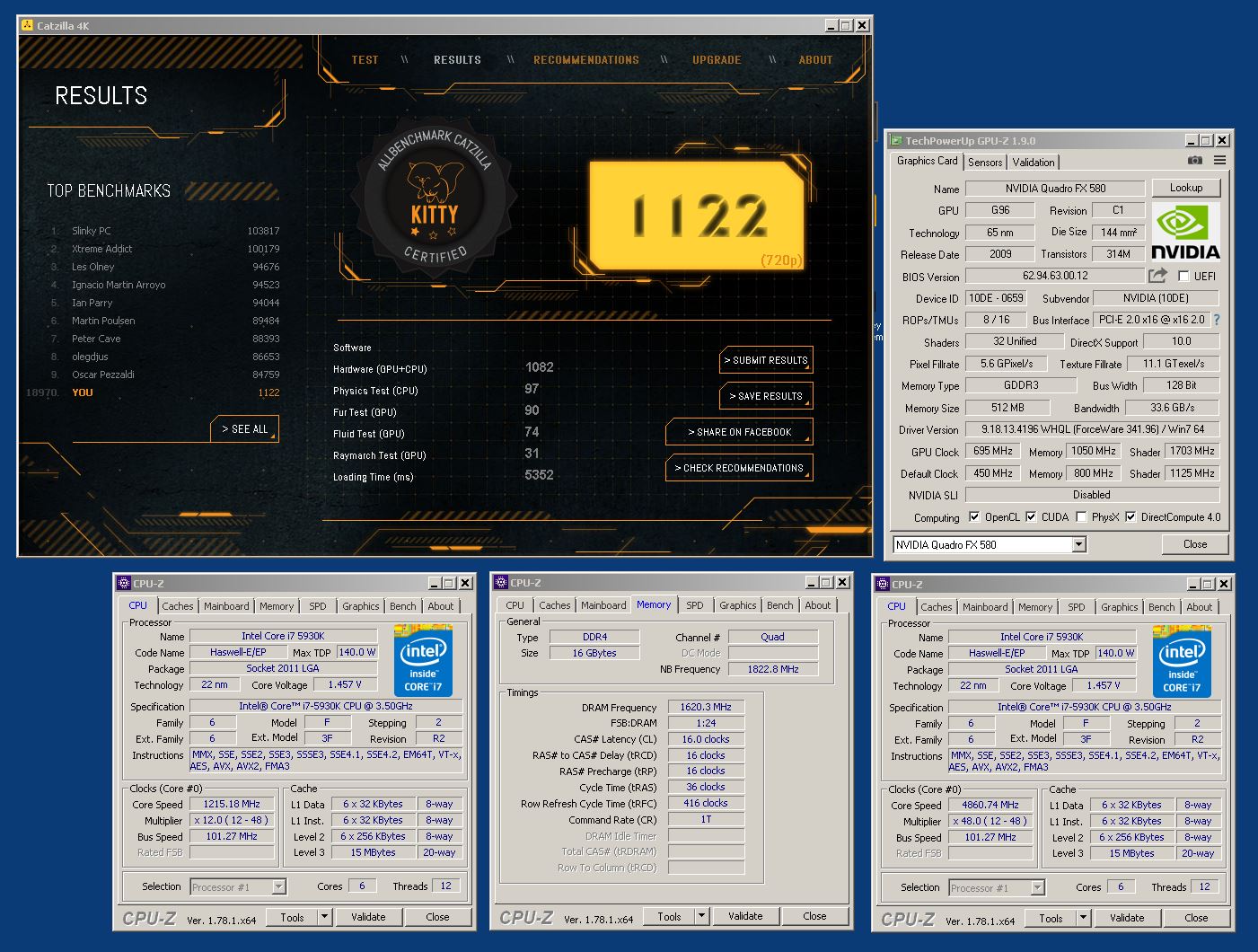Open the TEST tab in Catzilla
Viewport: 1258px width, 952px height.
365,60
